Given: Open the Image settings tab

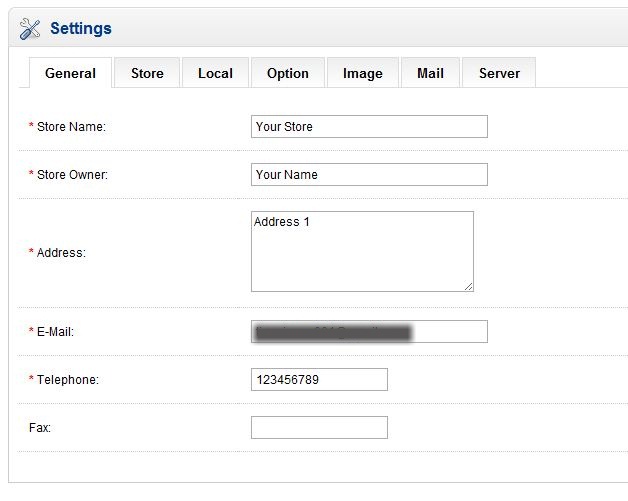Looking at the screenshot, I should click(x=362, y=73).
